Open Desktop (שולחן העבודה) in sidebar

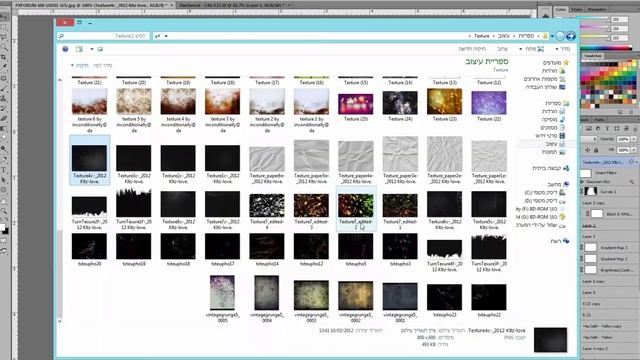point(545,87)
